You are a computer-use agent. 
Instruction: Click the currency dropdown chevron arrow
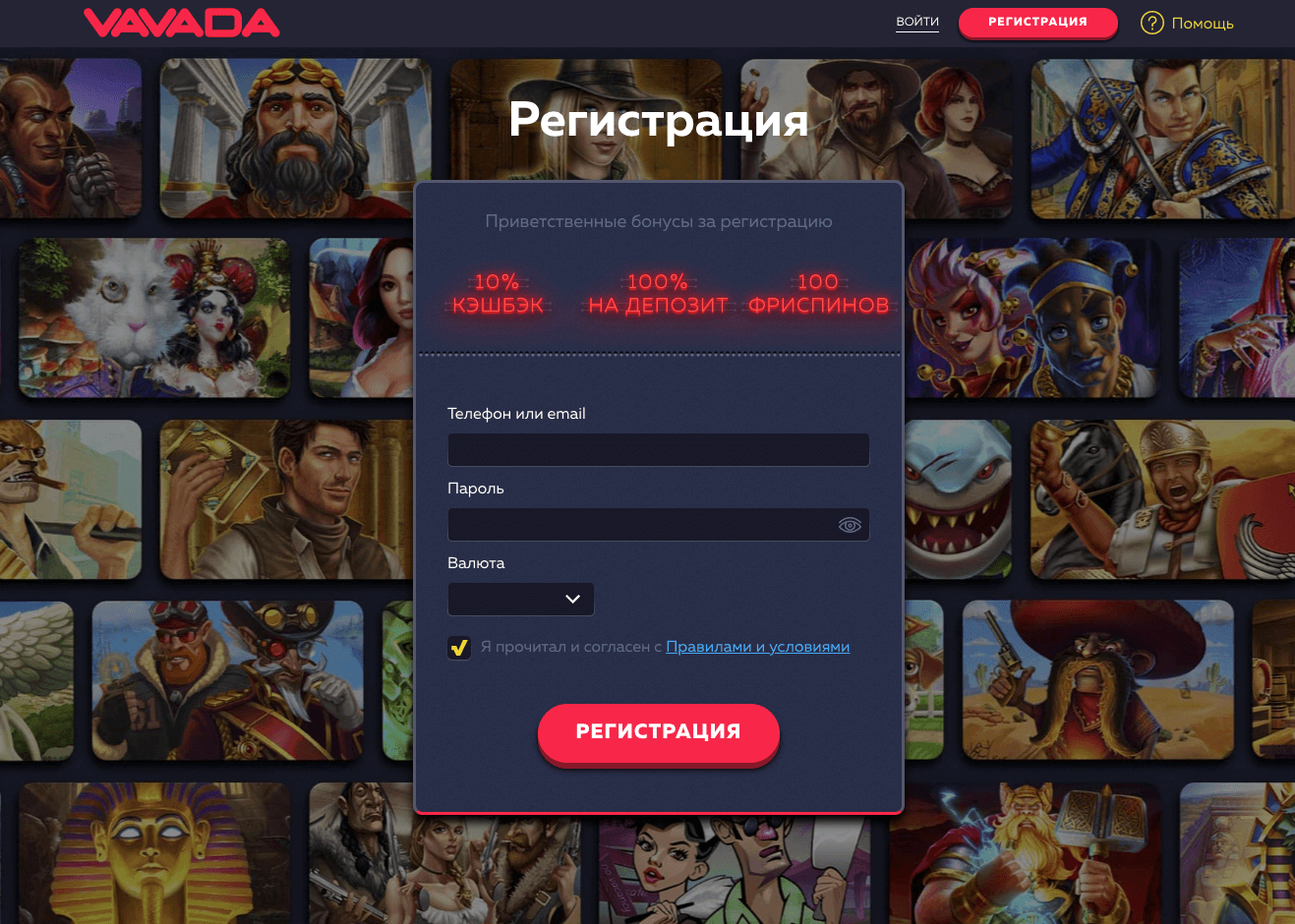(573, 600)
